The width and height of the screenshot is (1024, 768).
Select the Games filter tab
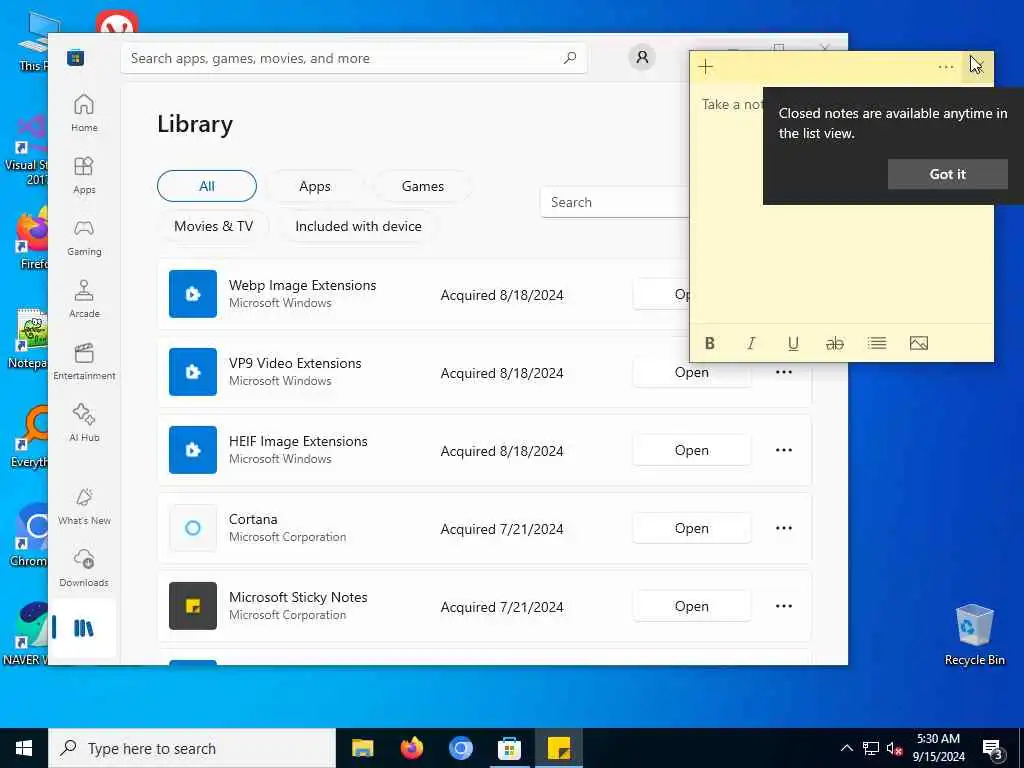[x=423, y=186]
